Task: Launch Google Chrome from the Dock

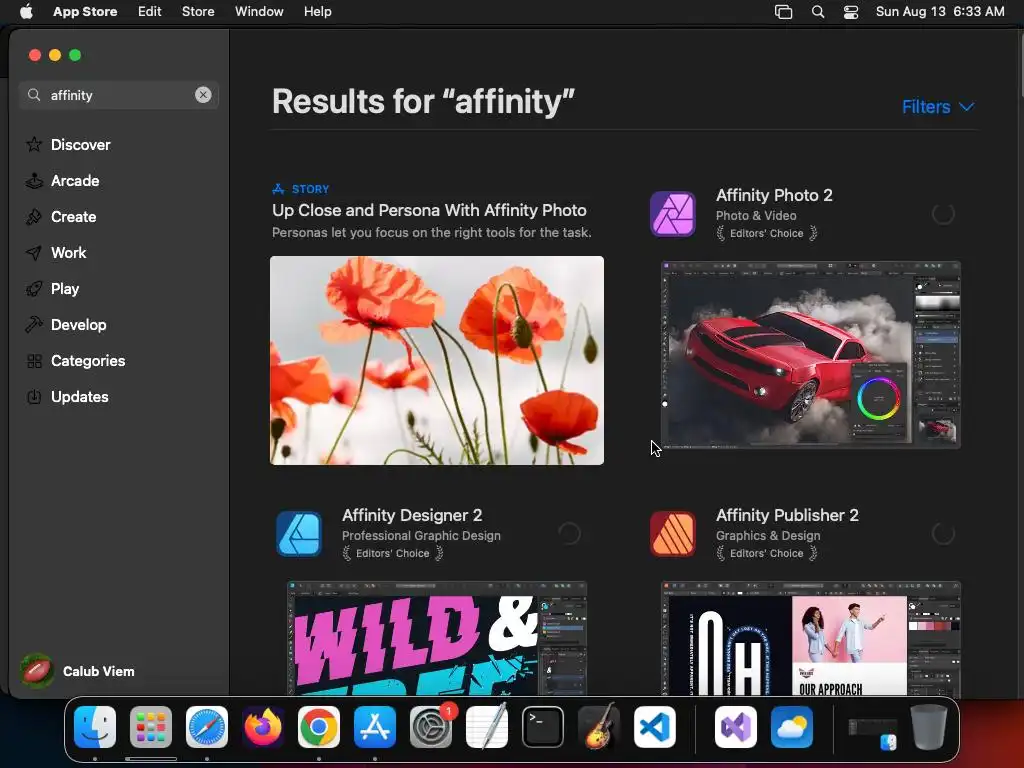Action: (x=319, y=727)
